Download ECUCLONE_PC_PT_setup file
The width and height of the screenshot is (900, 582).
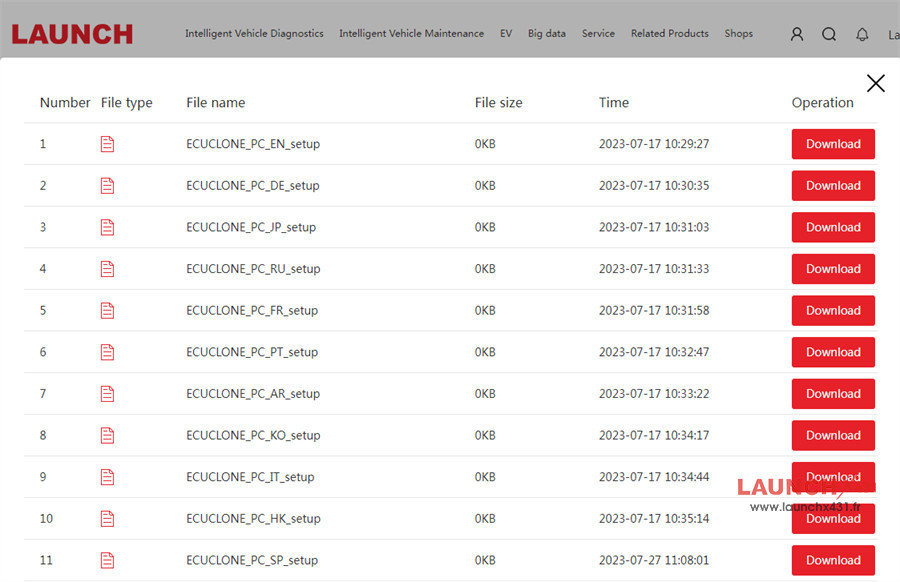tap(833, 352)
